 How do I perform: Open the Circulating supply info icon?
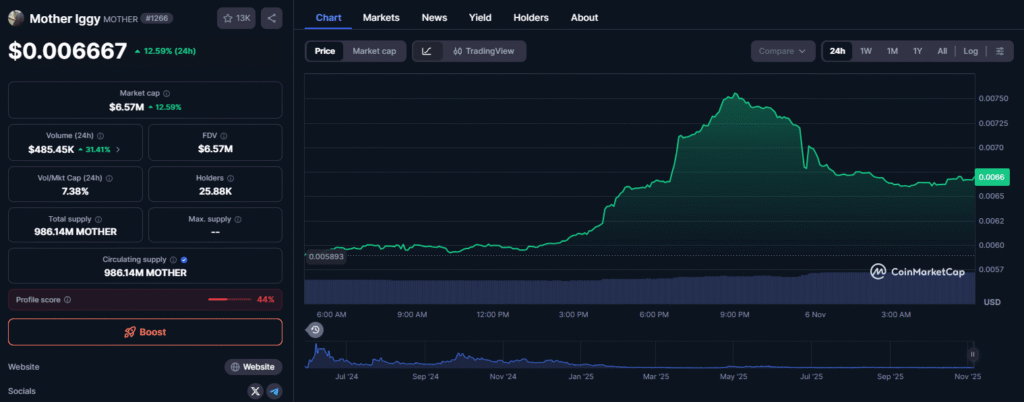point(173,260)
